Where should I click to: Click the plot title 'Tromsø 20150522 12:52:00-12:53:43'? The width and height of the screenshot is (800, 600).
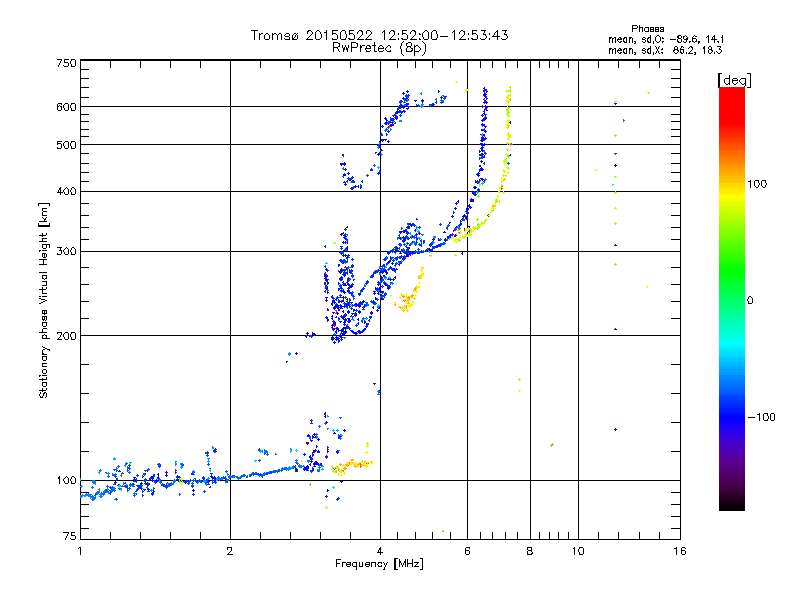click(x=379, y=35)
